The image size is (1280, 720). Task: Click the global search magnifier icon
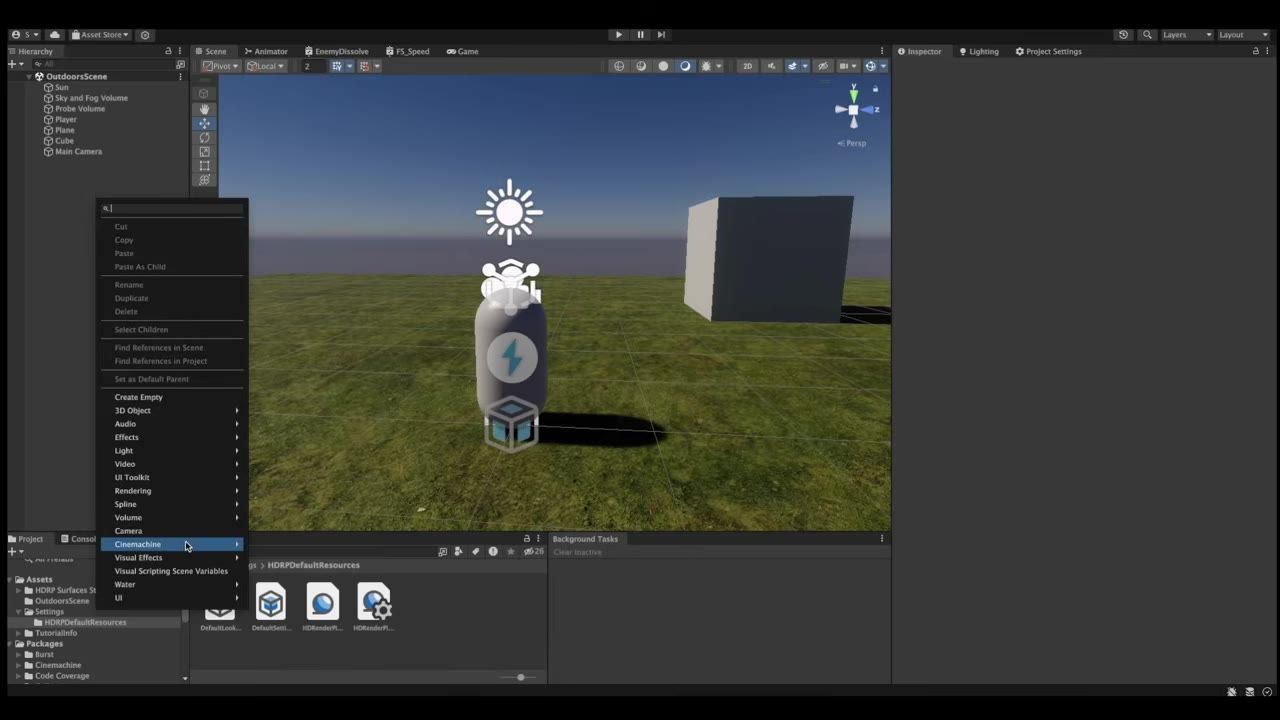(1147, 35)
